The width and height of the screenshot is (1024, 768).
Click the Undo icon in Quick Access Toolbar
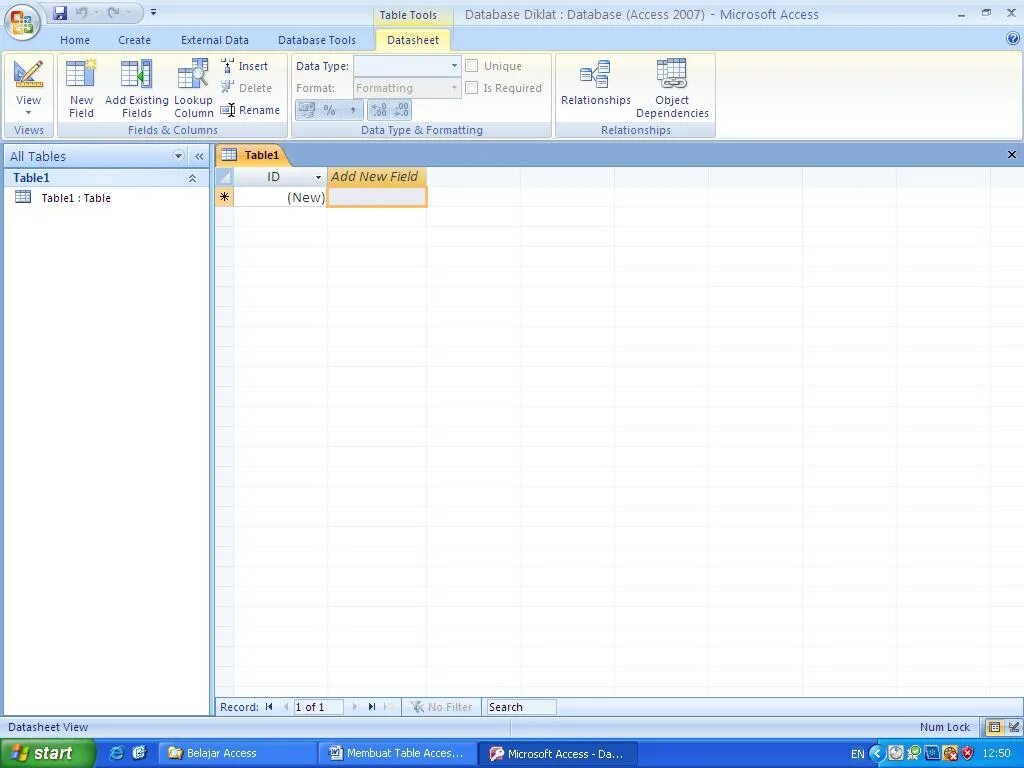coord(82,12)
